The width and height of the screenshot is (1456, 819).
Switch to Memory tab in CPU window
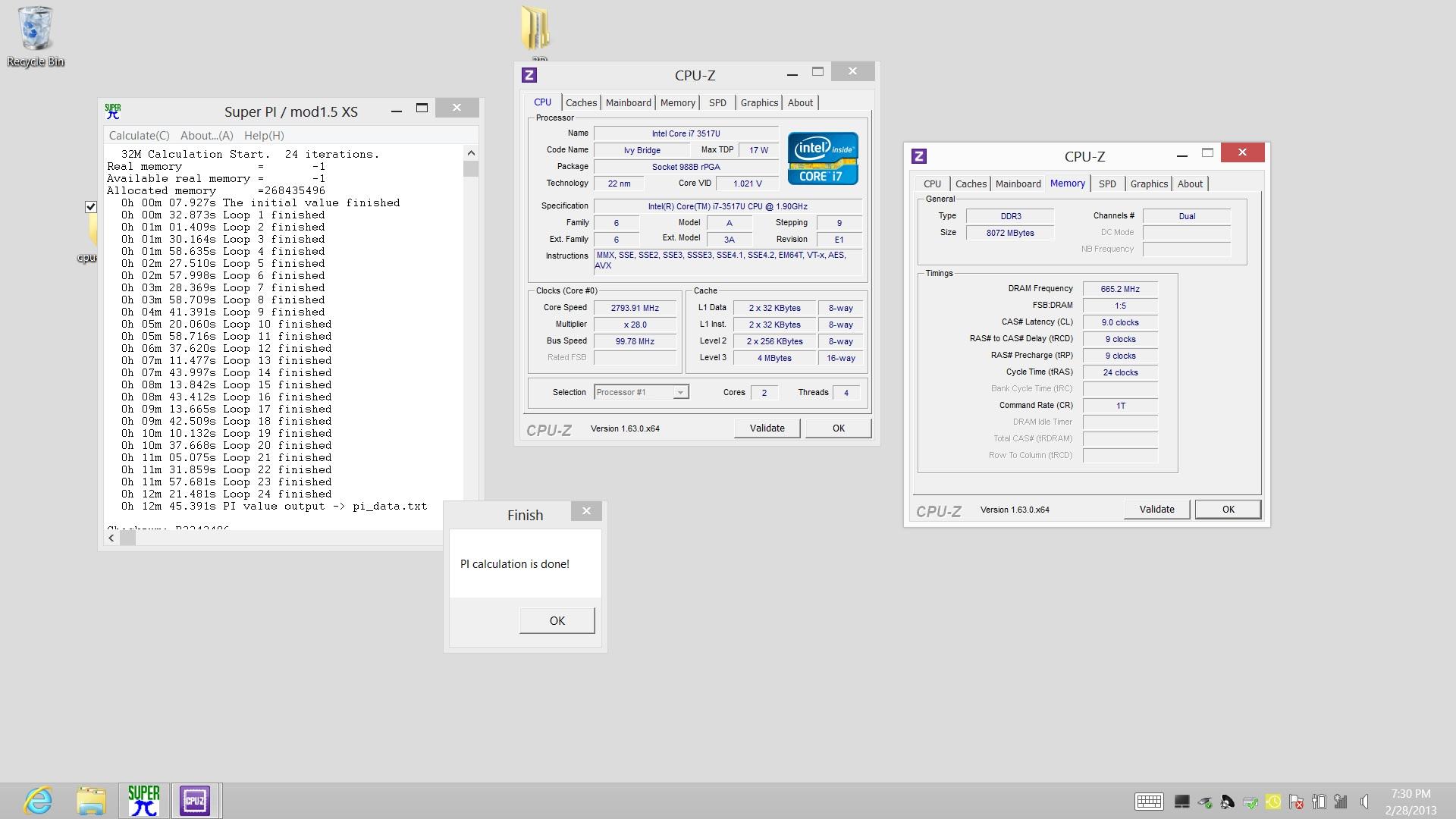point(677,102)
